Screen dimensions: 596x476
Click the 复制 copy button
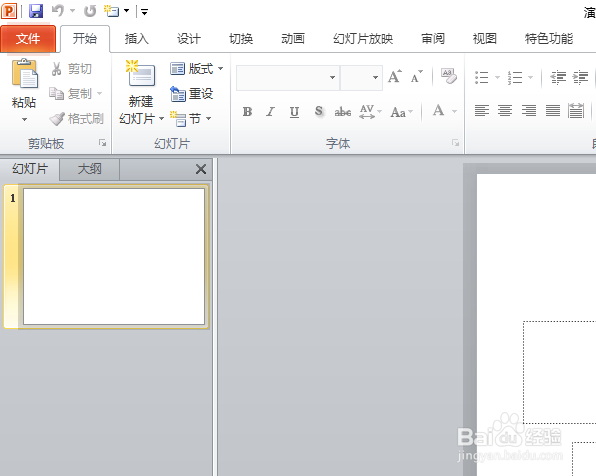(71, 94)
